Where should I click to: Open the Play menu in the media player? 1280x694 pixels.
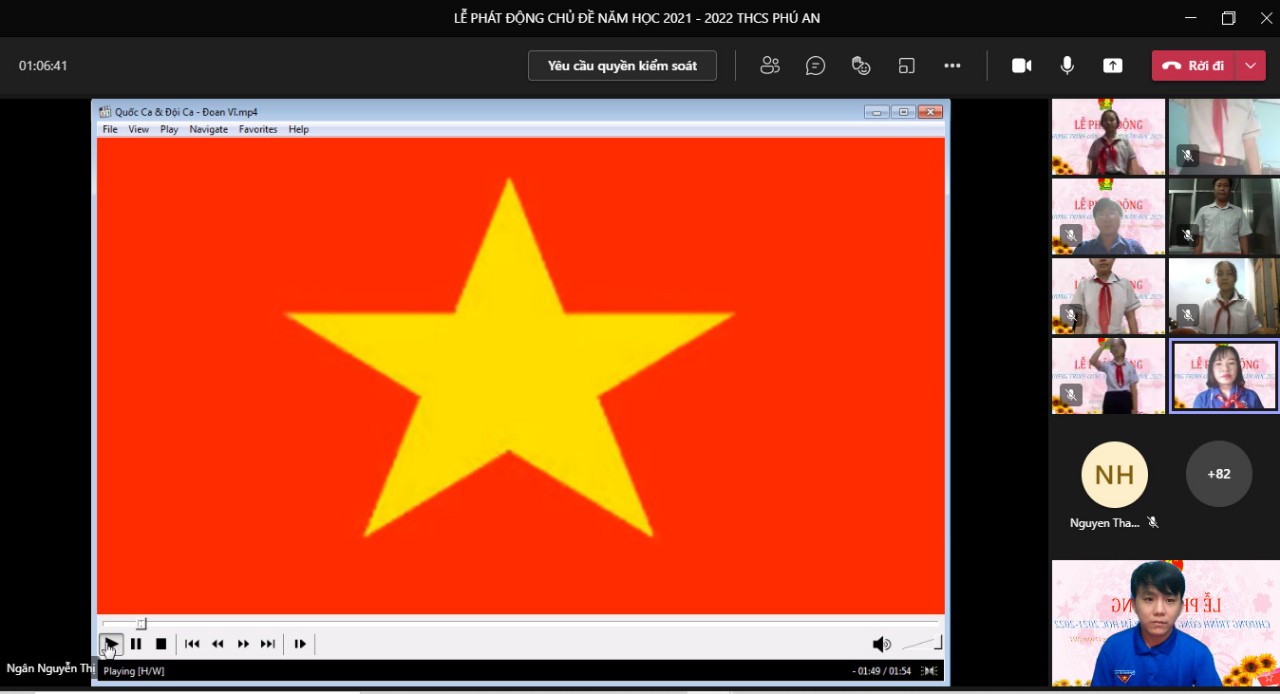[x=169, y=129]
